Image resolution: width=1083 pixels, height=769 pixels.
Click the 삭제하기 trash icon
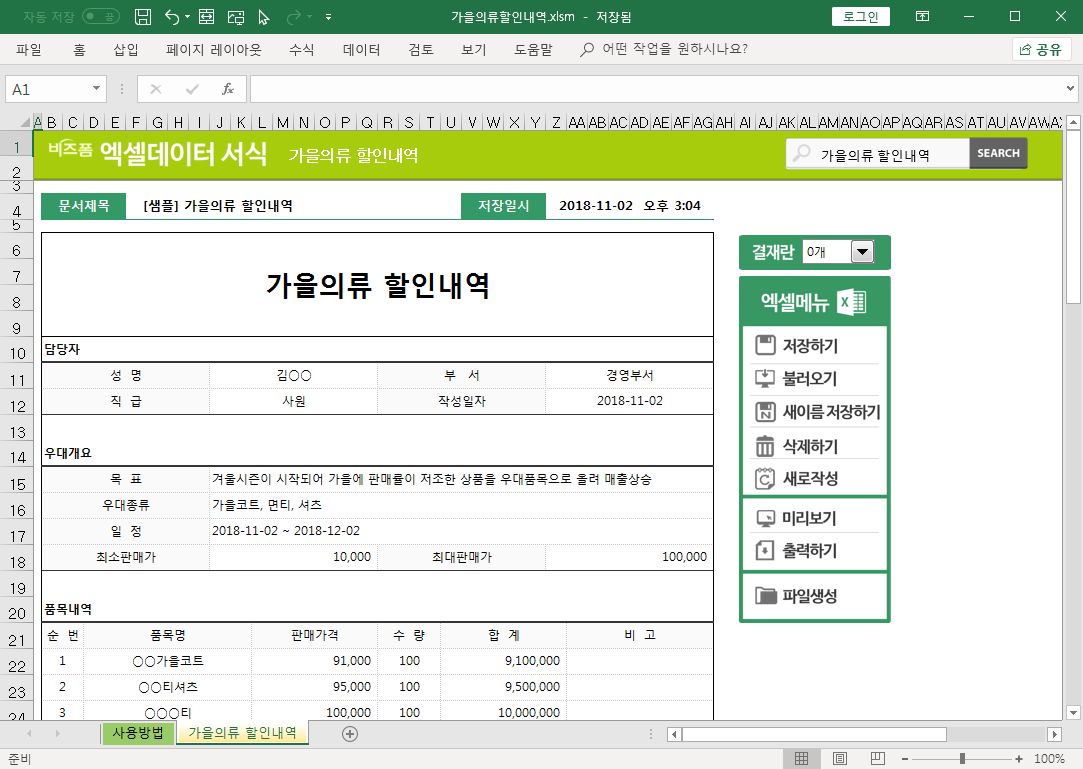point(766,446)
